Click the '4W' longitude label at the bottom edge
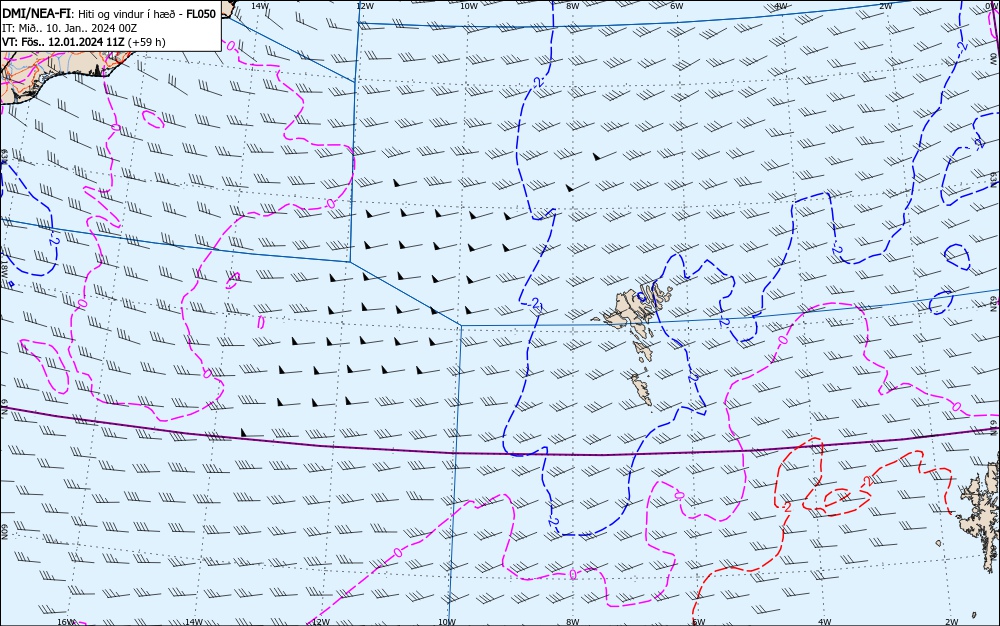The width and height of the screenshot is (1000, 626). tap(825, 622)
